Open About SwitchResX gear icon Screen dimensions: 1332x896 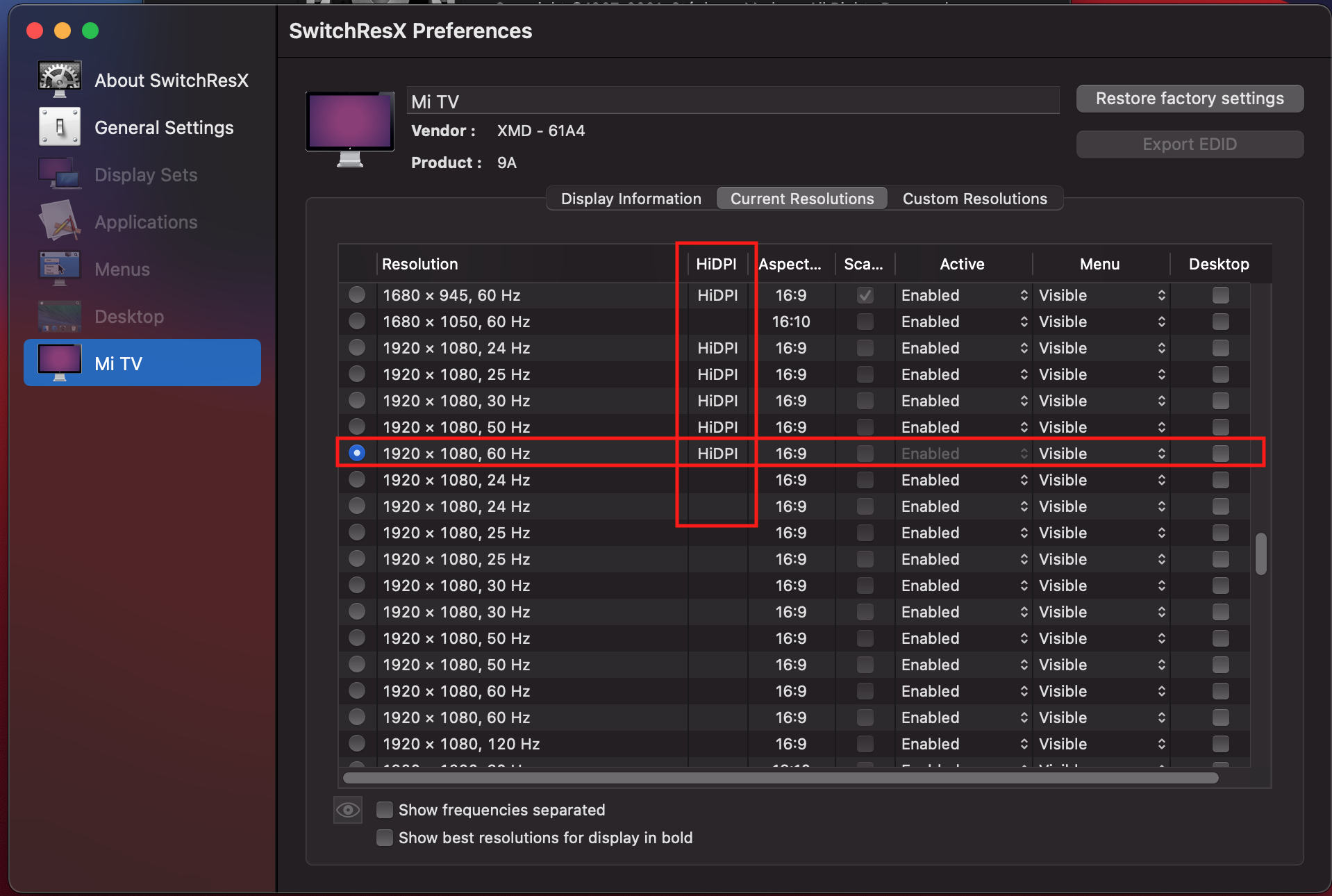click(59, 79)
